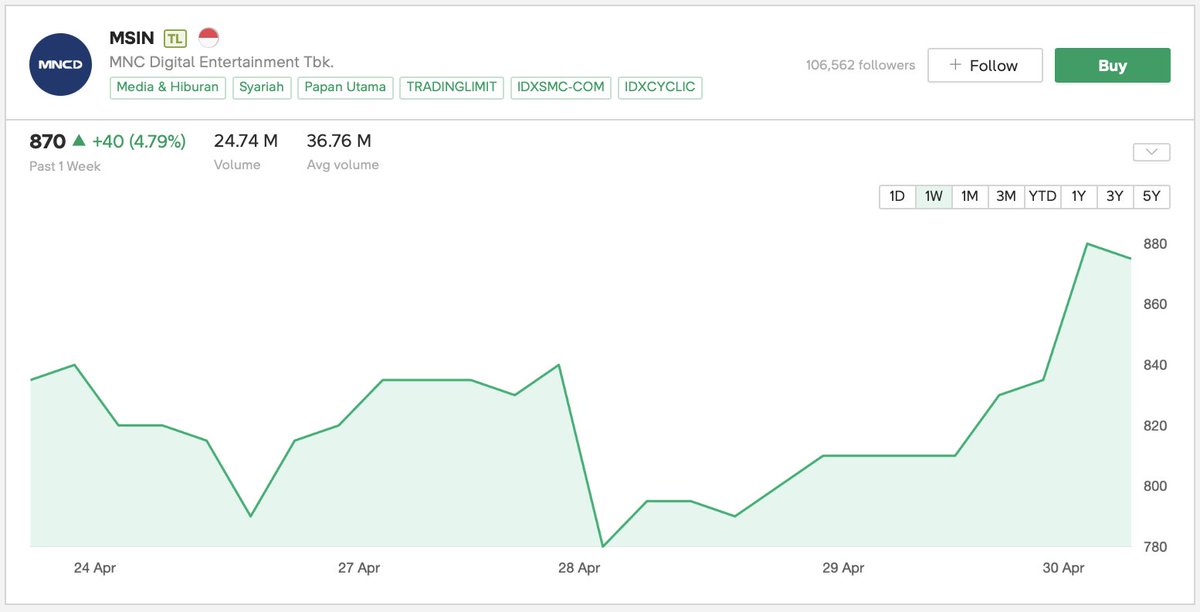Open the Syariah tag

261,87
